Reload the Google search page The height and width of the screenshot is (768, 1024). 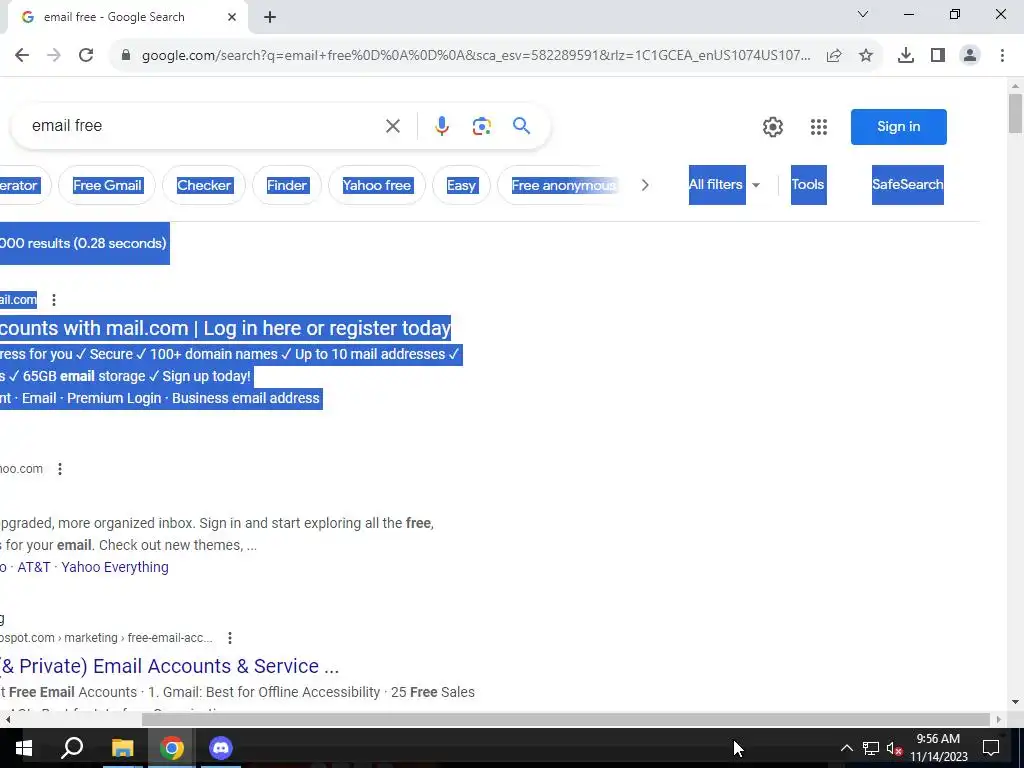pyautogui.click(x=86, y=56)
